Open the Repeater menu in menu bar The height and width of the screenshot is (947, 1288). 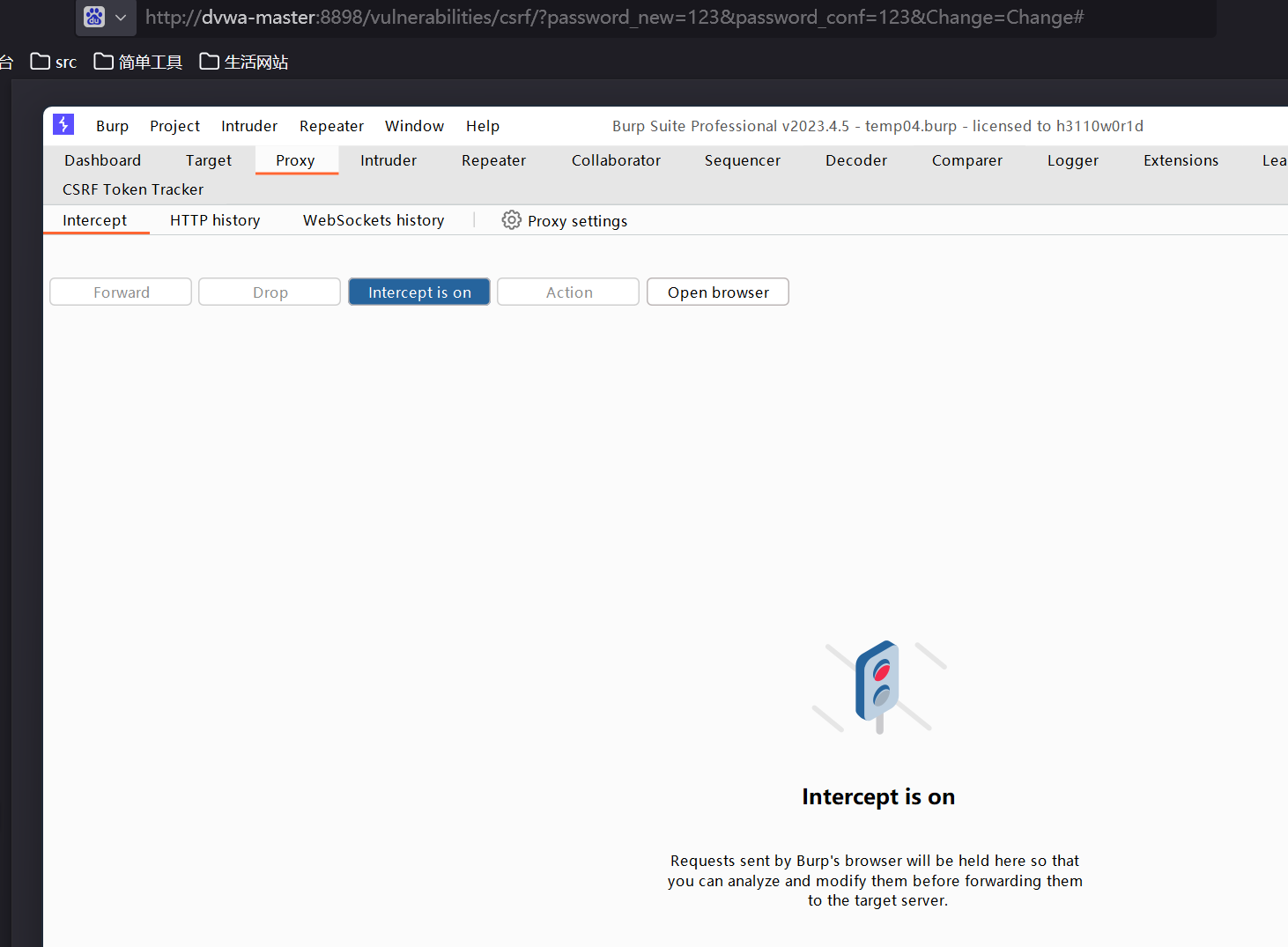tap(331, 126)
